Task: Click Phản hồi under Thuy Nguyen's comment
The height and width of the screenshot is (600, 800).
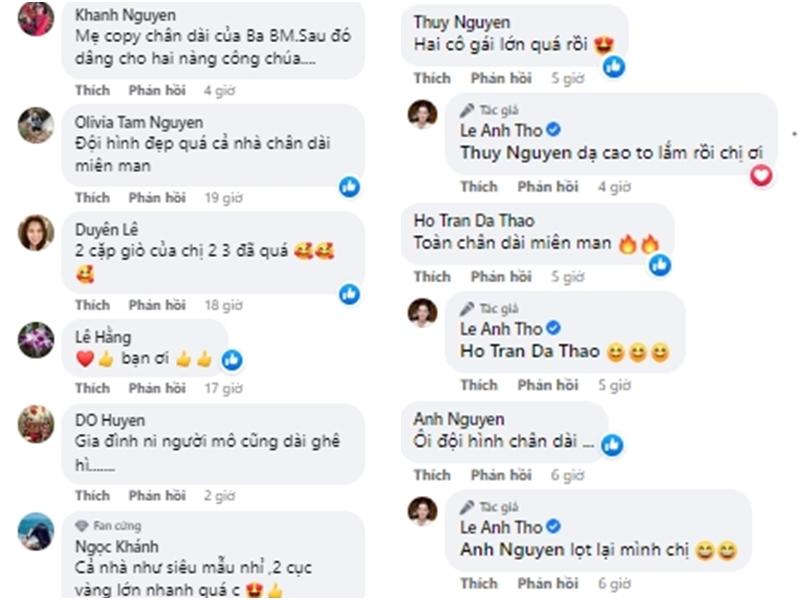Action: coord(501,78)
